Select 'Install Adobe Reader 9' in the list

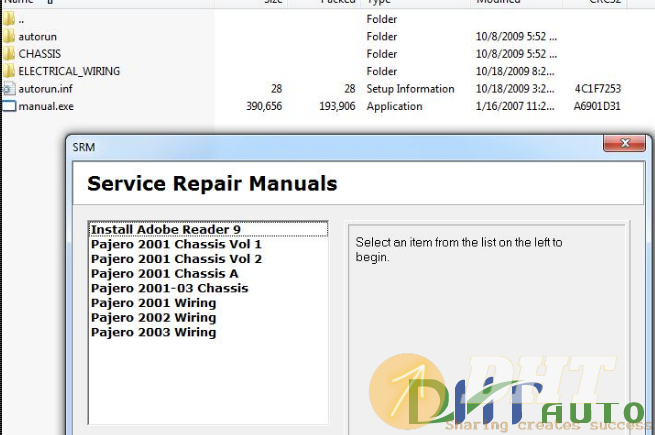point(208,229)
